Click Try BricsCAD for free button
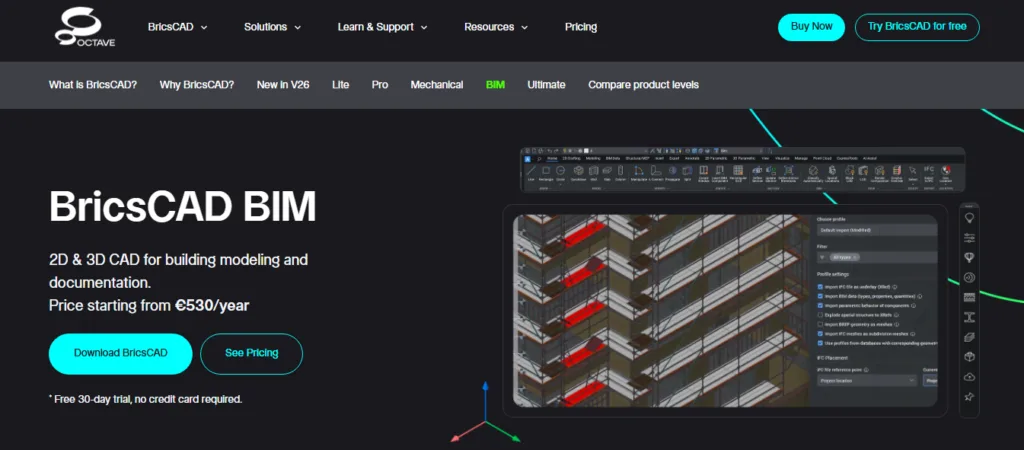Viewport: 1024px width, 450px height. (x=917, y=27)
